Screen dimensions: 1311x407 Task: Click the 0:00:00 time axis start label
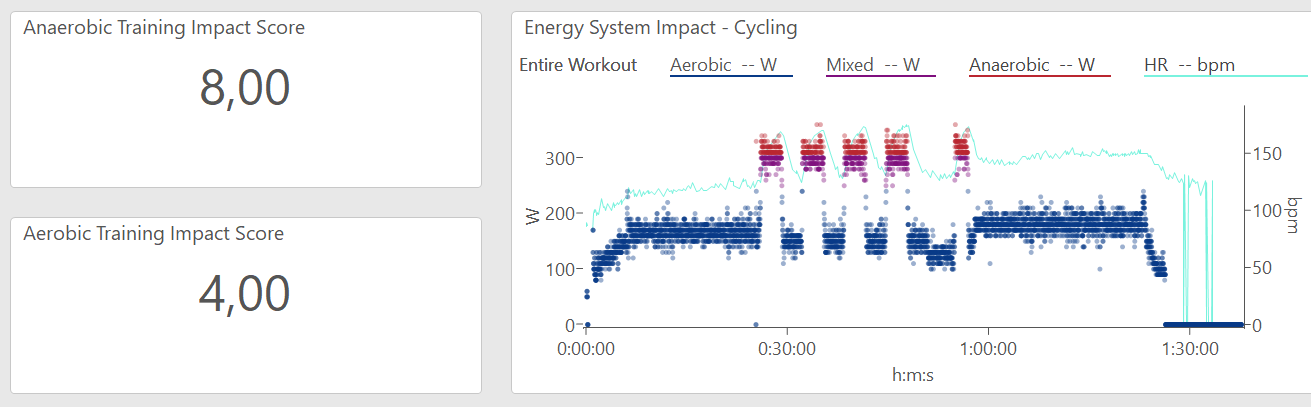(585, 350)
